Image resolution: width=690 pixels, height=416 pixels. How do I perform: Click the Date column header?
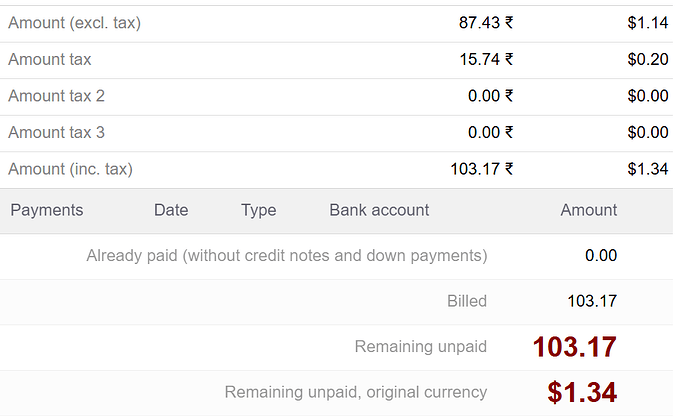(171, 210)
